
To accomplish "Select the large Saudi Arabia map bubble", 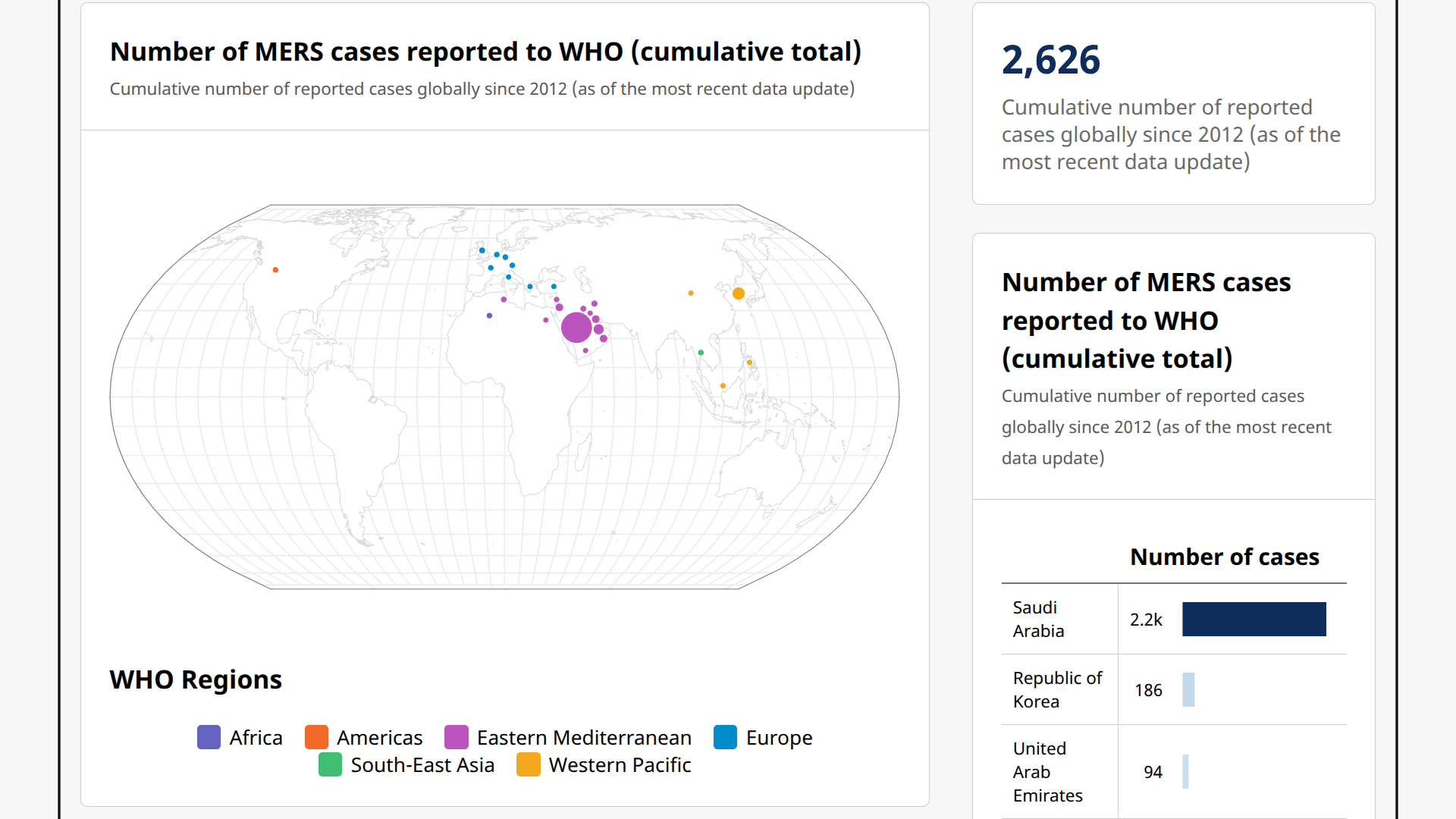I will pyautogui.click(x=576, y=328).
